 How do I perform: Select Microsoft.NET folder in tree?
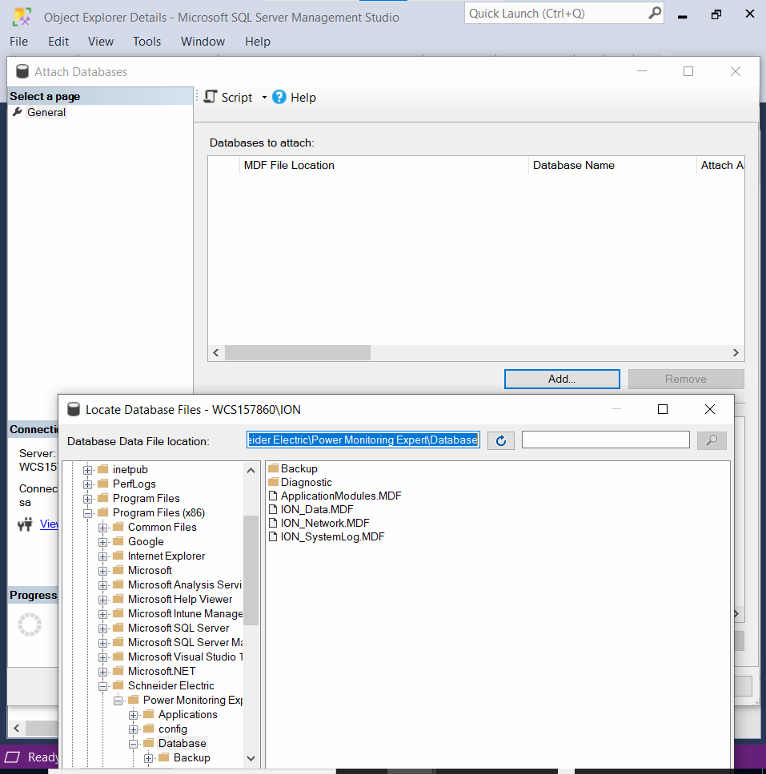pos(161,671)
